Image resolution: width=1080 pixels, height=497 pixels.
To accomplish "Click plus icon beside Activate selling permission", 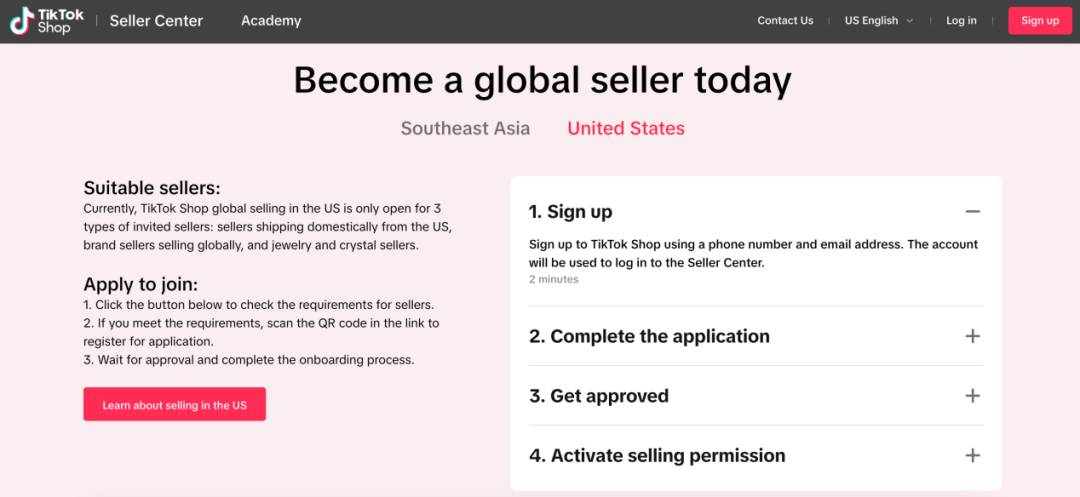I will point(972,456).
